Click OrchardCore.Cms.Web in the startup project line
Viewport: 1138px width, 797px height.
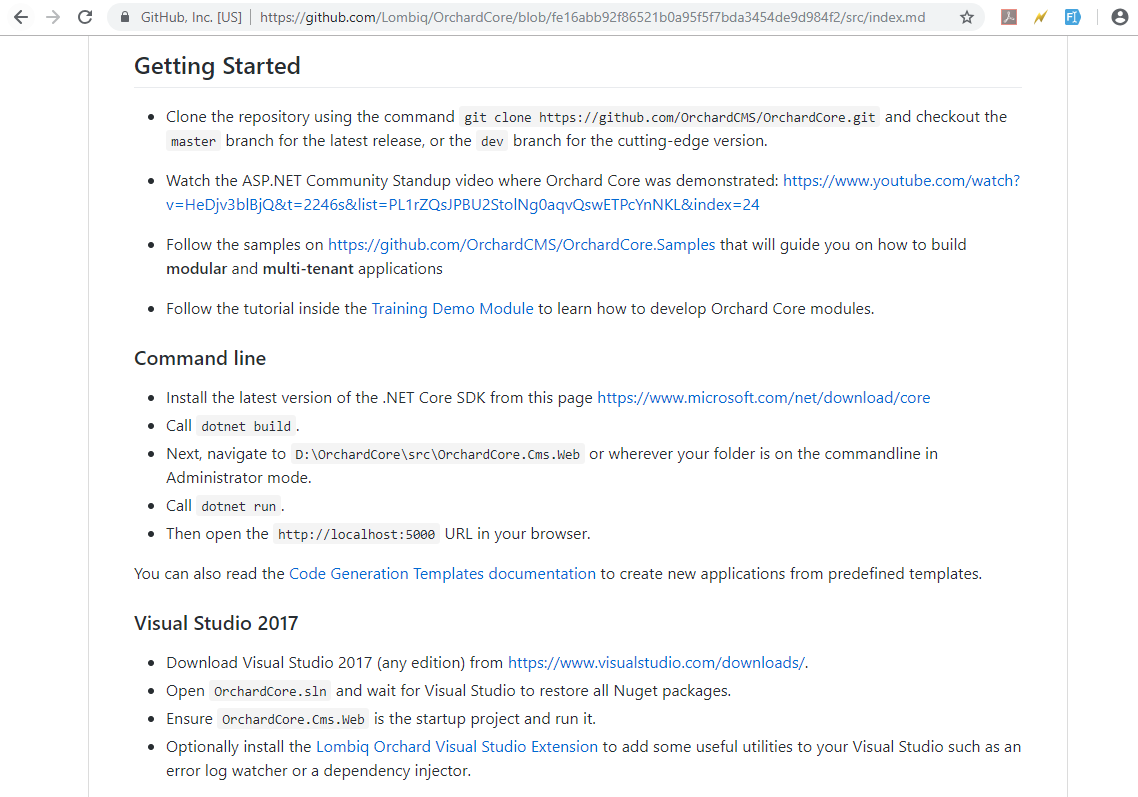[x=293, y=719]
